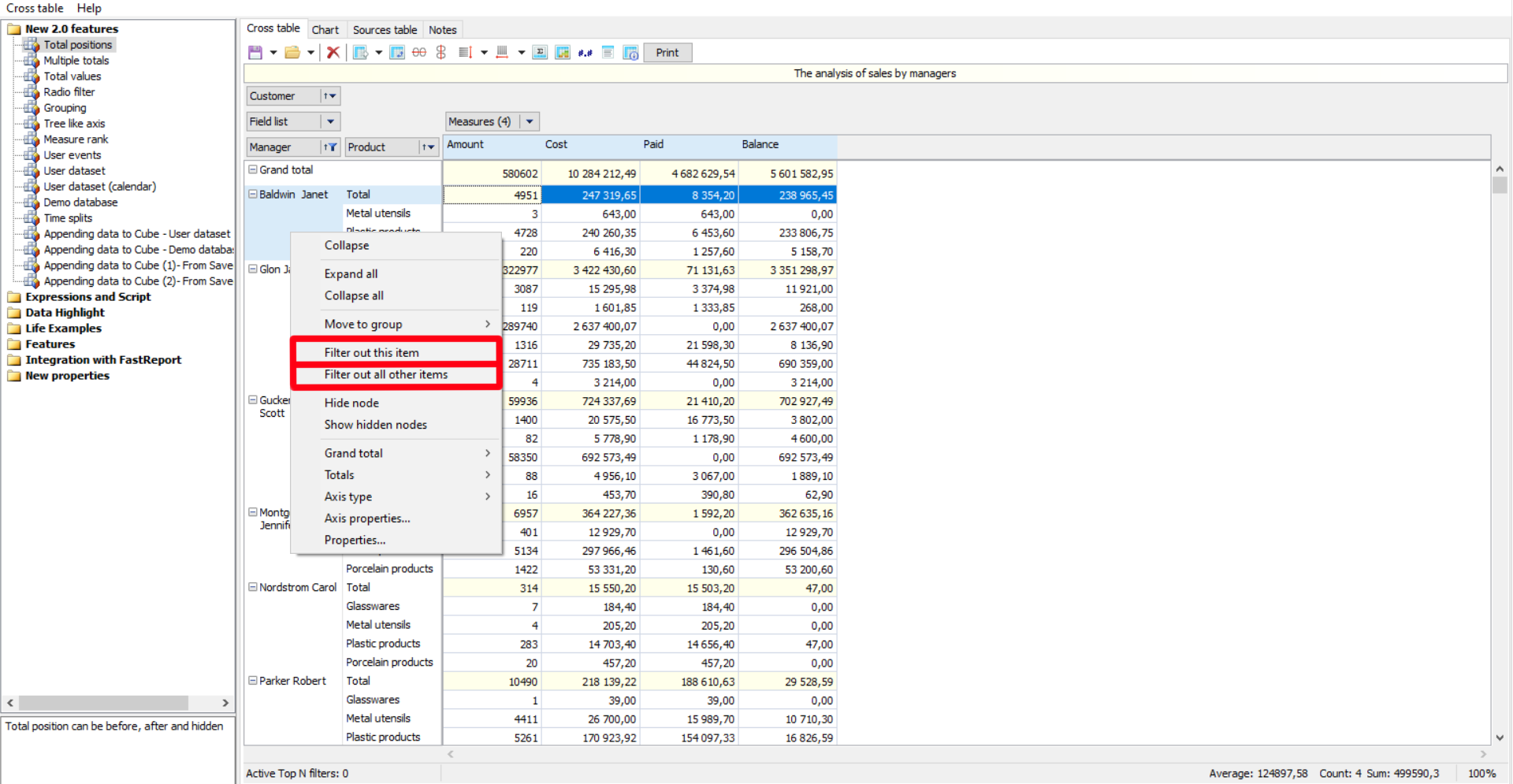Click the red X clear icon
1513x784 pixels.
[x=333, y=53]
